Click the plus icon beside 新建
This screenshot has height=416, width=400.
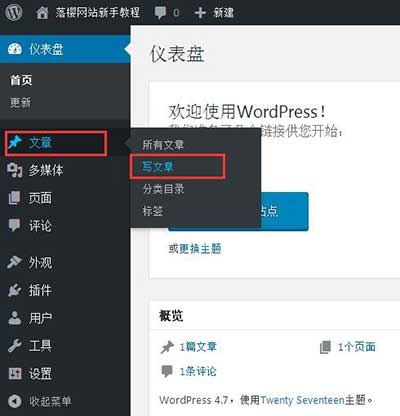200,13
